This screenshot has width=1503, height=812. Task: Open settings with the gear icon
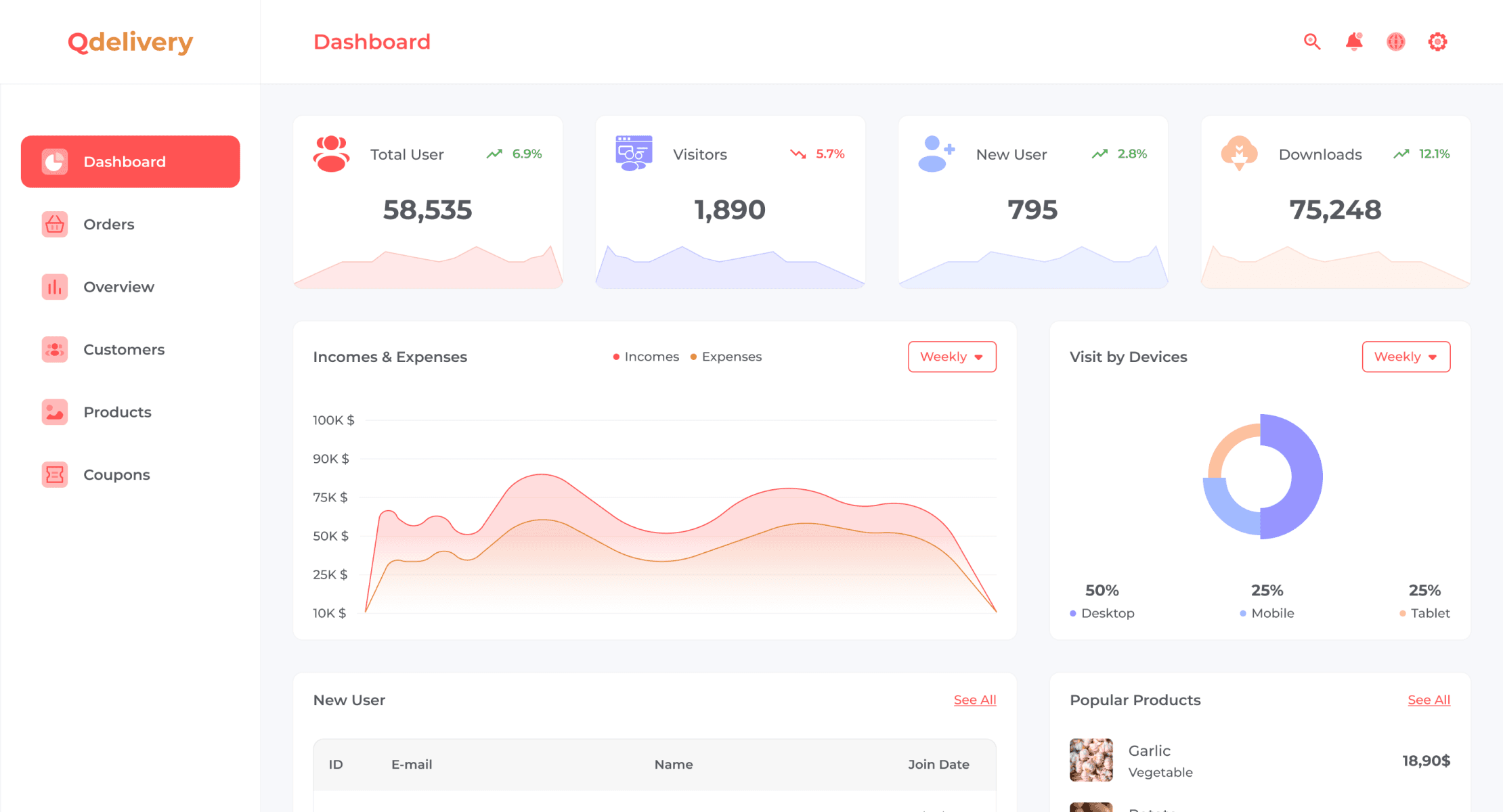coord(1437,41)
